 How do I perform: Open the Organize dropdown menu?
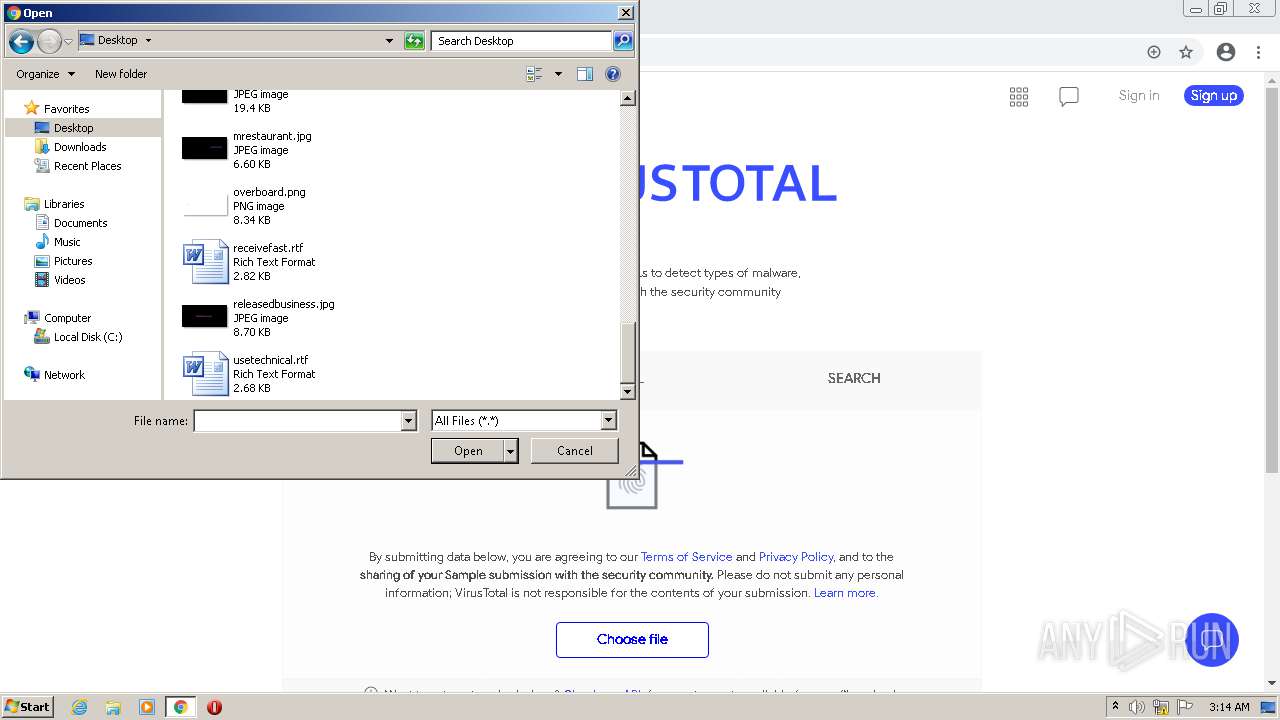point(45,74)
